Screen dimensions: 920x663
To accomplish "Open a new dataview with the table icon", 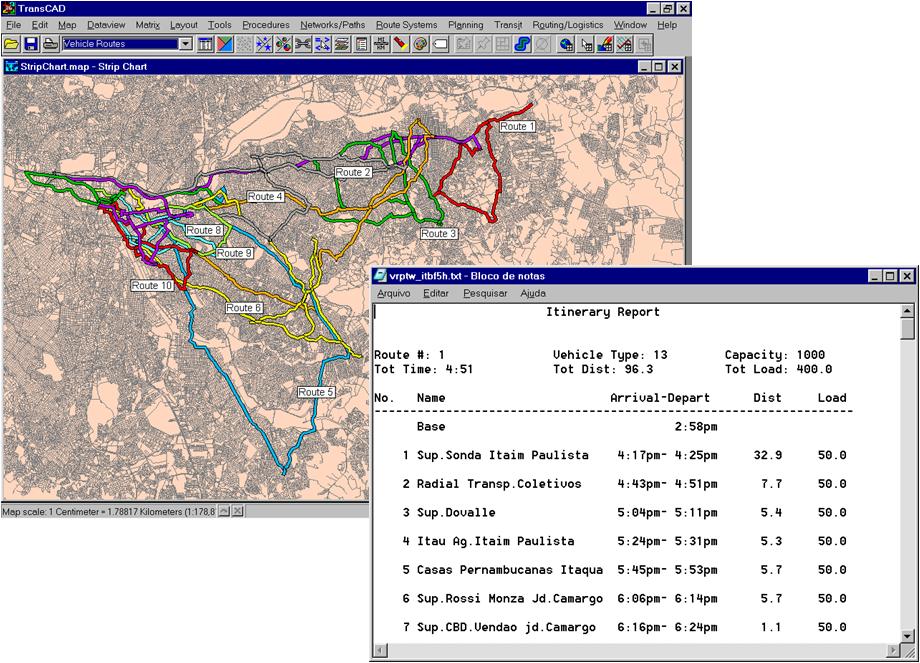I will coord(205,44).
